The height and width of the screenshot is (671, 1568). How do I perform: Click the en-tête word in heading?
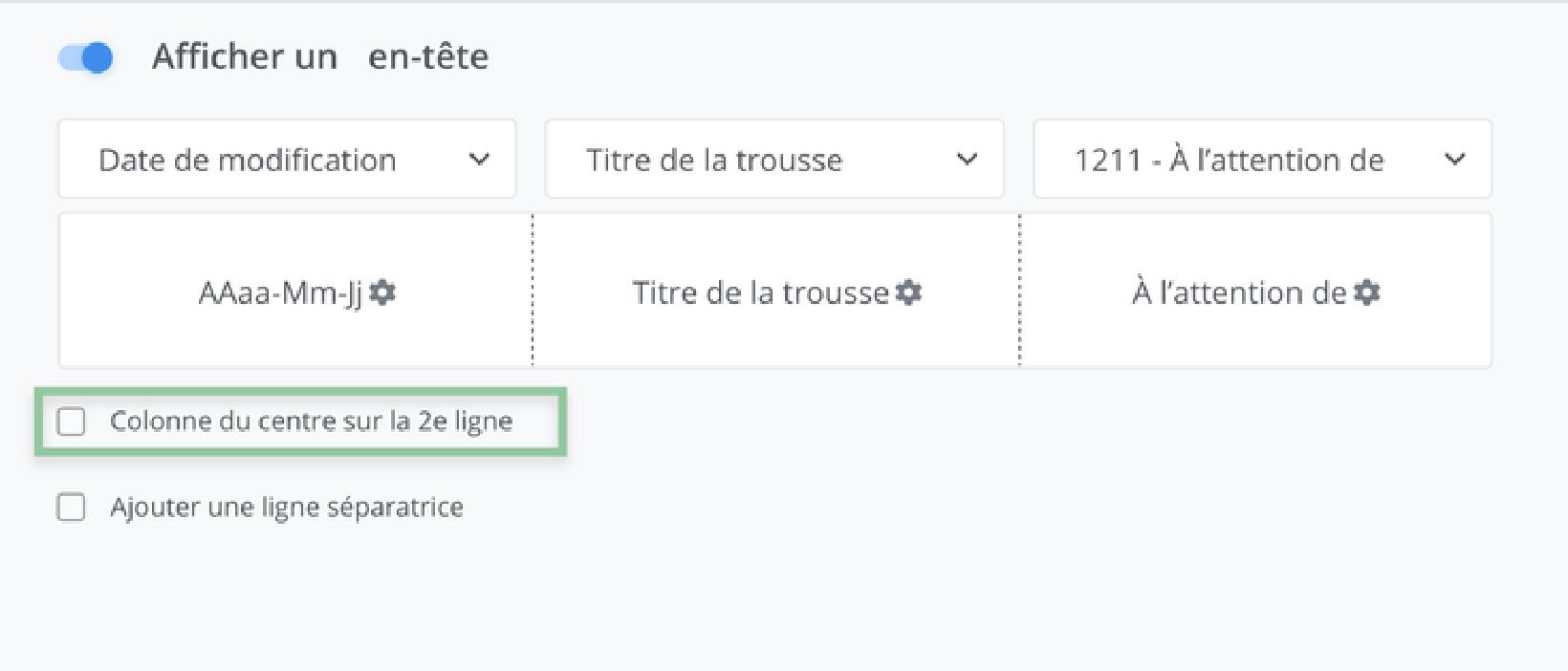pyautogui.click(x=428, y=57)
